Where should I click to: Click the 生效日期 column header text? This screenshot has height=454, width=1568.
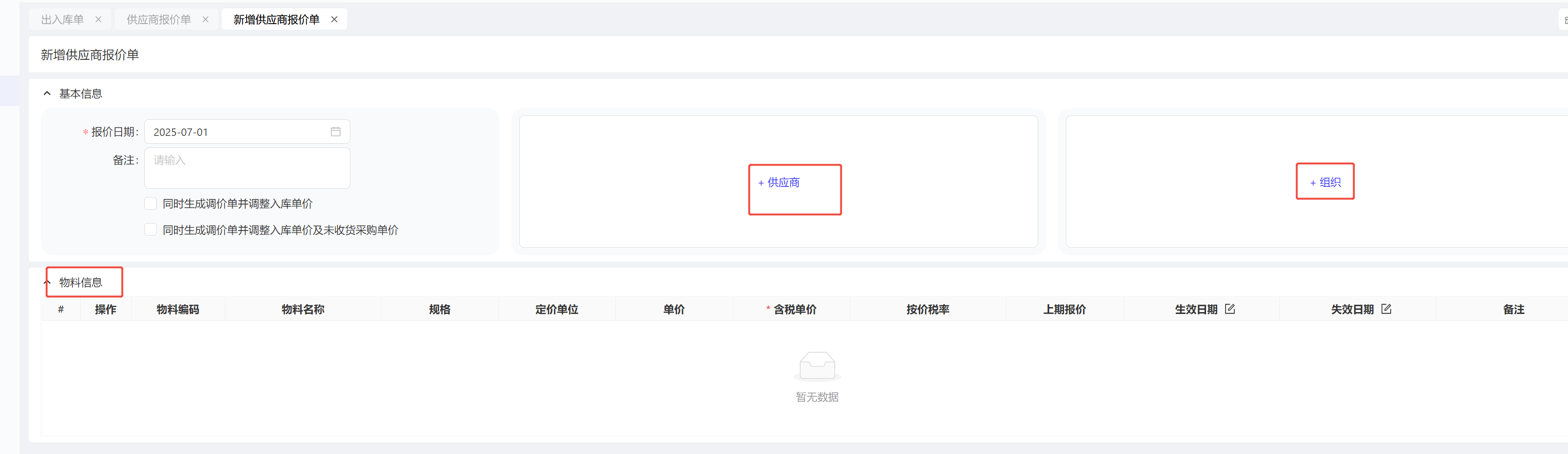tap(1196, 309)
